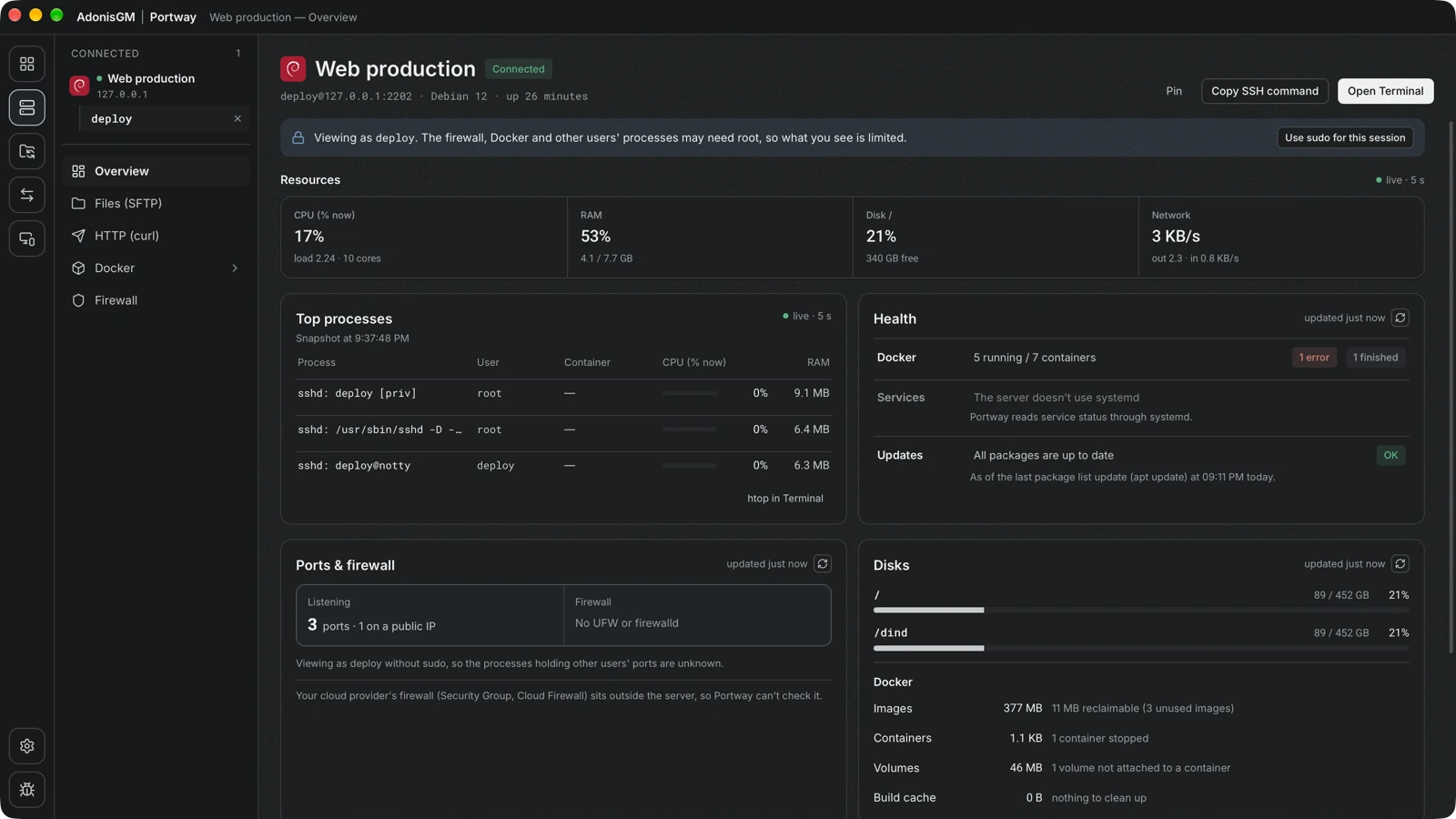Image resolution: width=1456 pixels, height=819 pixels.
Task: Refresh the Disks panel
Action: coord(1400,564)
